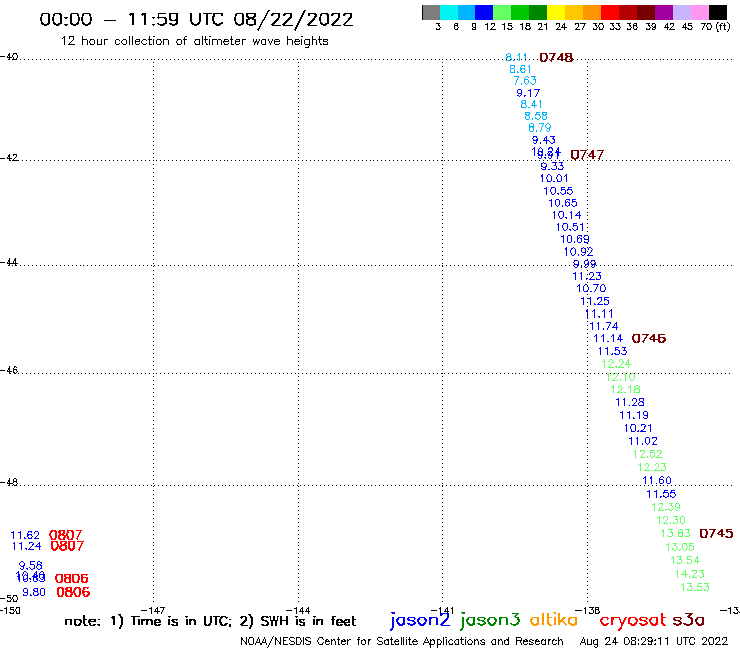Click the 9.80 wave height reading
Screen dimensions: 740x650
point(34,592)
